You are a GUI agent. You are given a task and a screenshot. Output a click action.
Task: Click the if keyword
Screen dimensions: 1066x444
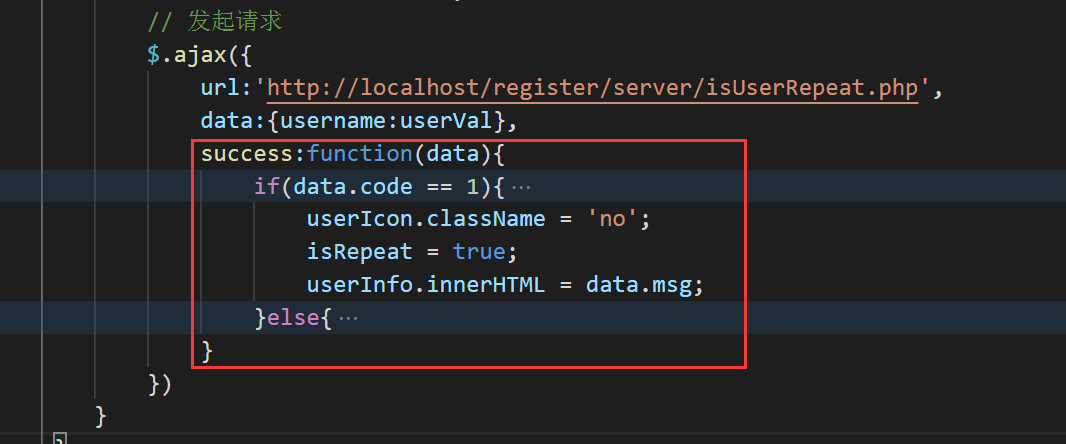265,187
